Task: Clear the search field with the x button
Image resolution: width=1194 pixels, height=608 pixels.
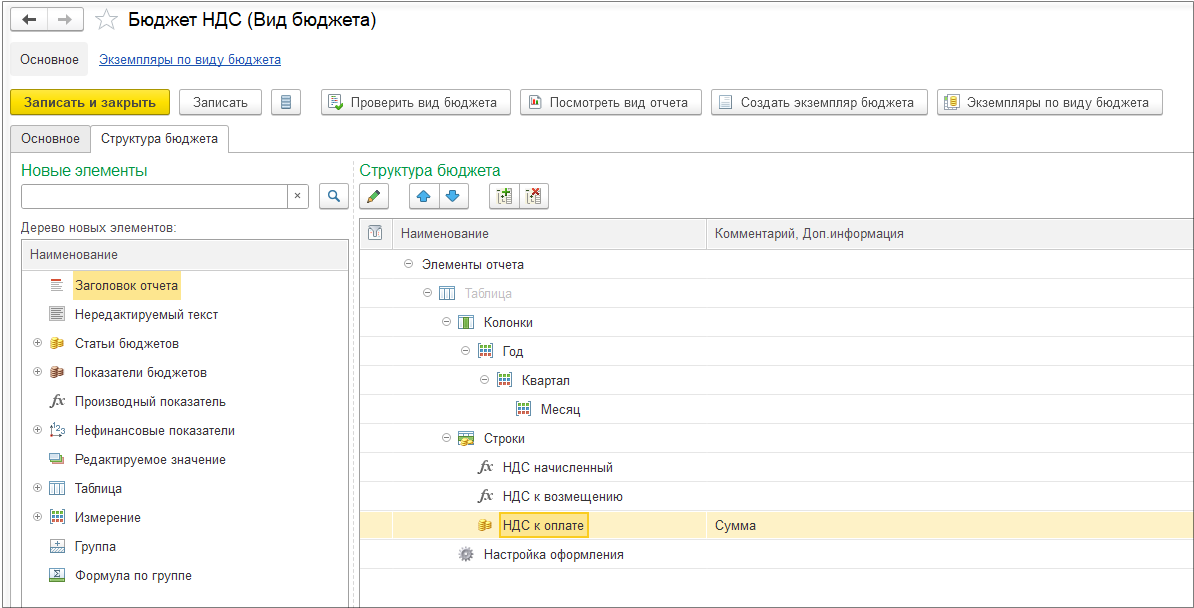Action: point(297,197)
